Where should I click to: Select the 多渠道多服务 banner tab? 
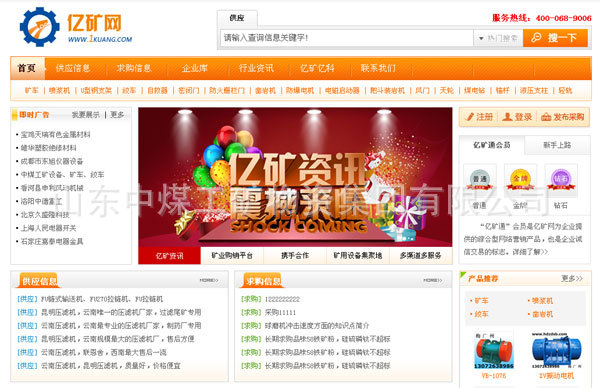(421, 256)
